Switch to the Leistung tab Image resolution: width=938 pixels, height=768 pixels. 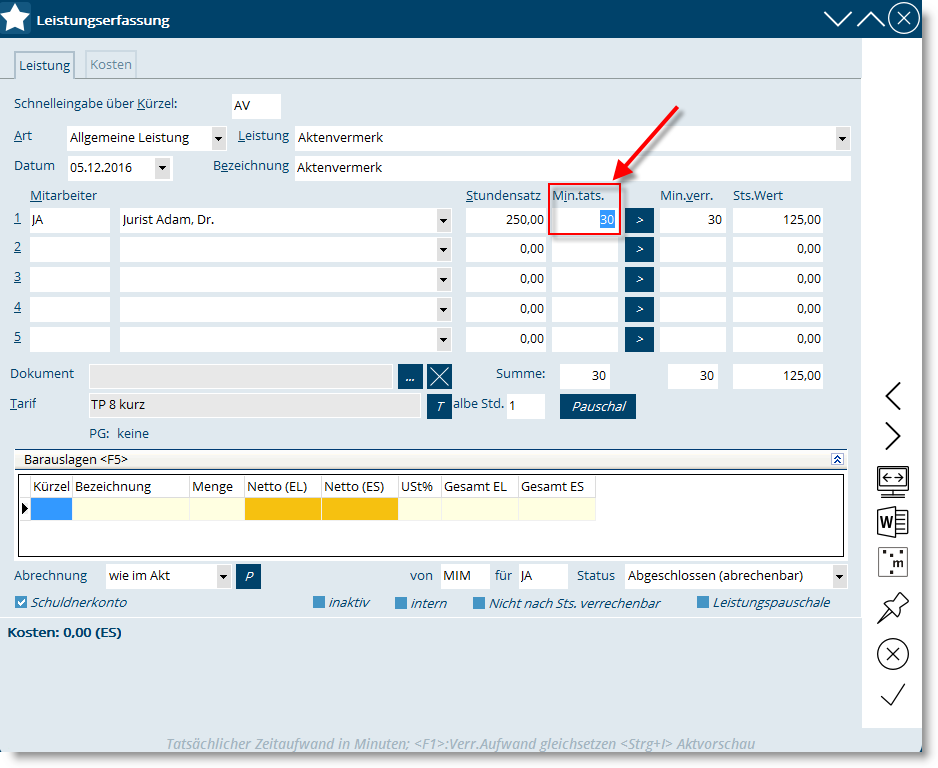click(44, 65)
